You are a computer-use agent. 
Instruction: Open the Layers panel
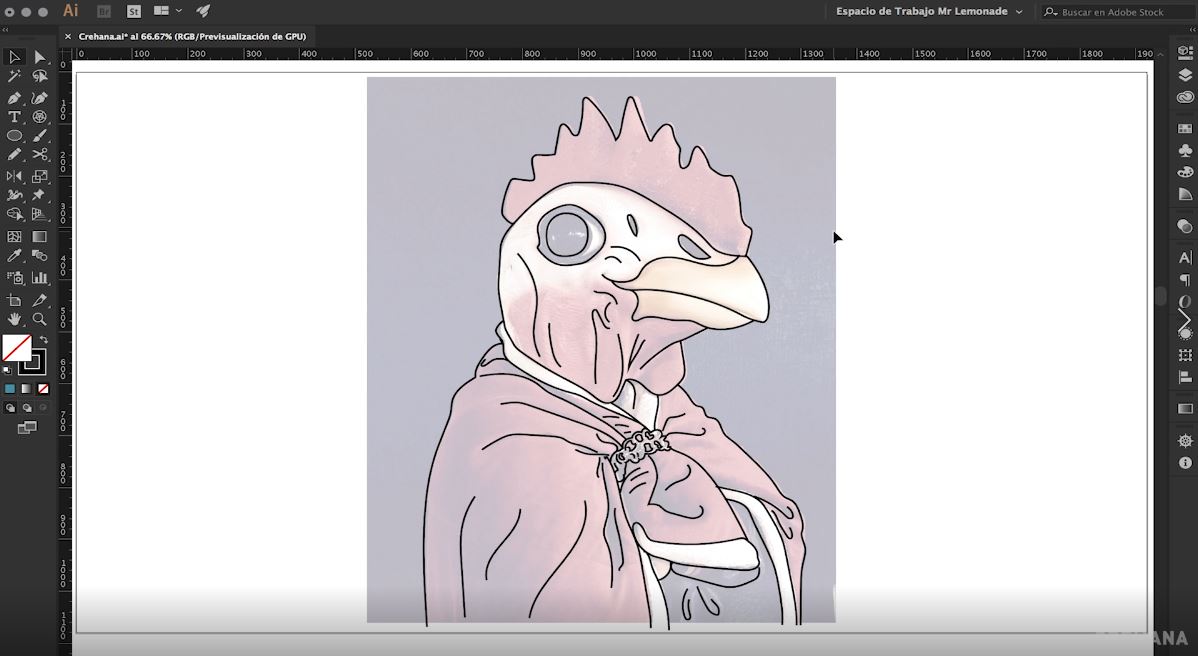1185,75
